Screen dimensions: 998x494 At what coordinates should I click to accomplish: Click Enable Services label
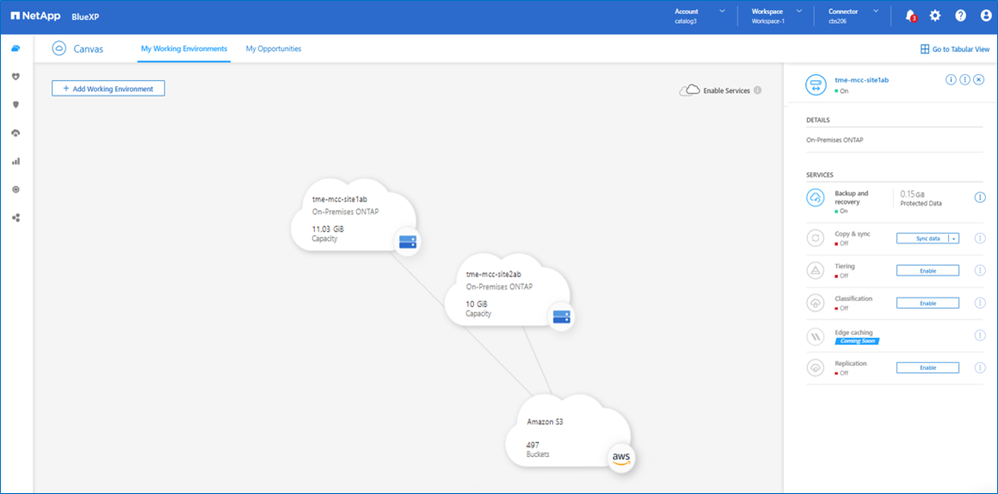point(726,91)
